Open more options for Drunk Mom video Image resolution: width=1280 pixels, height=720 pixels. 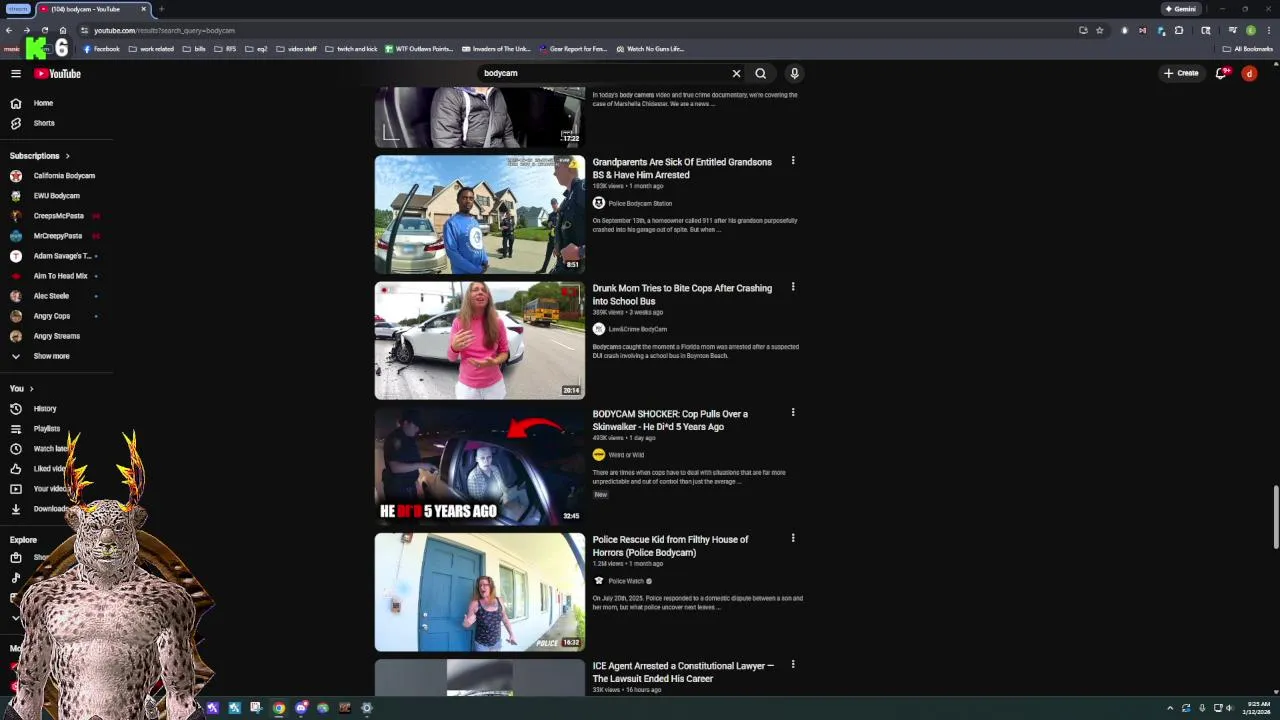click(x=793, y=287)
